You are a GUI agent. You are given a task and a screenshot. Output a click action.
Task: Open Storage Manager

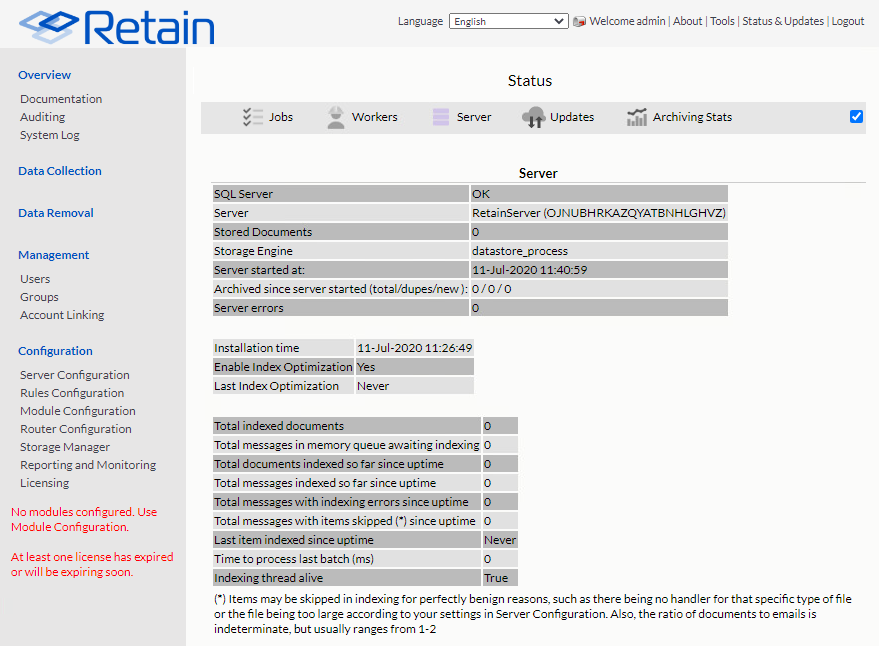tap(65, 447)
